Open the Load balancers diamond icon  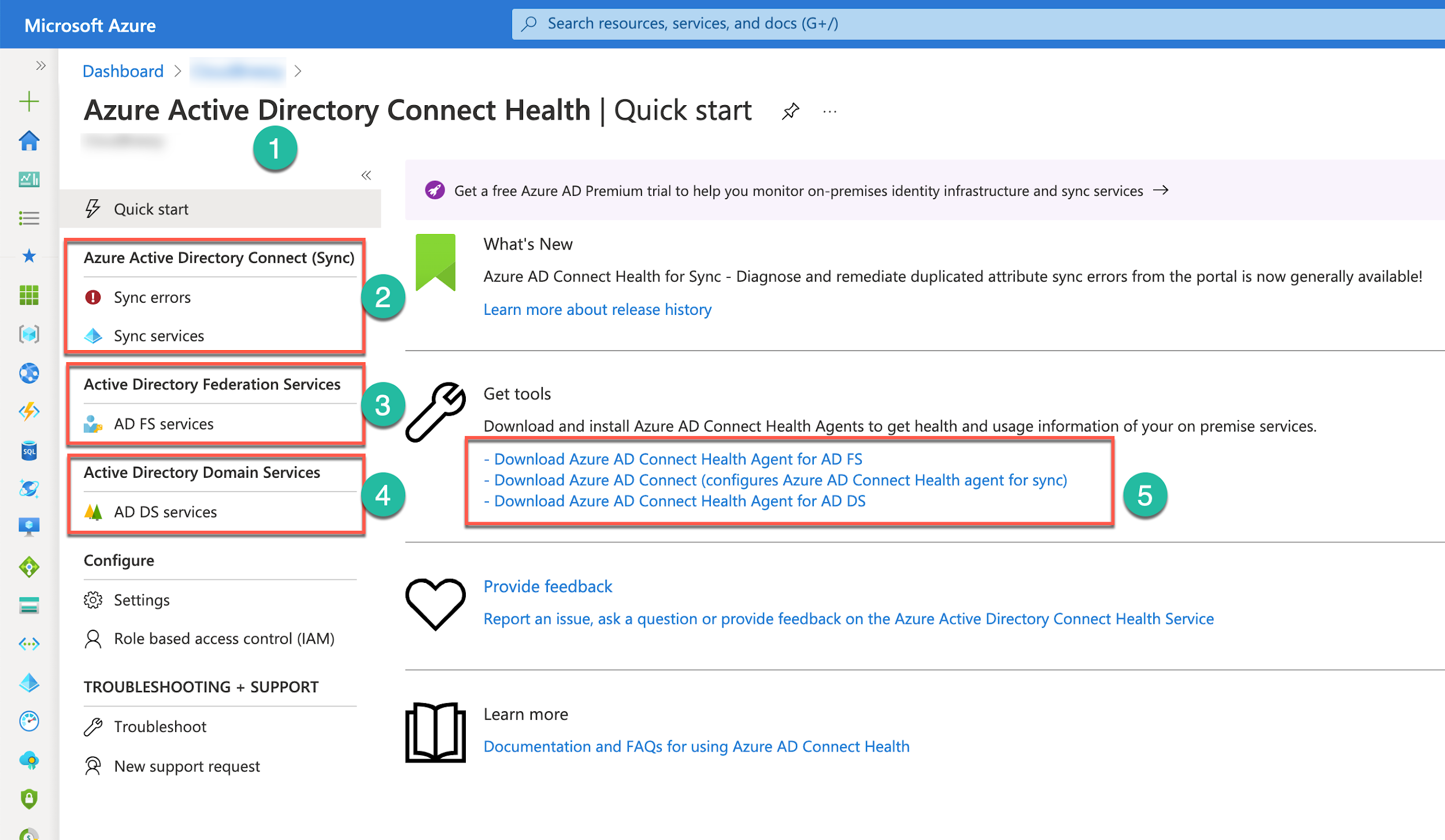[x=29, y=567]
